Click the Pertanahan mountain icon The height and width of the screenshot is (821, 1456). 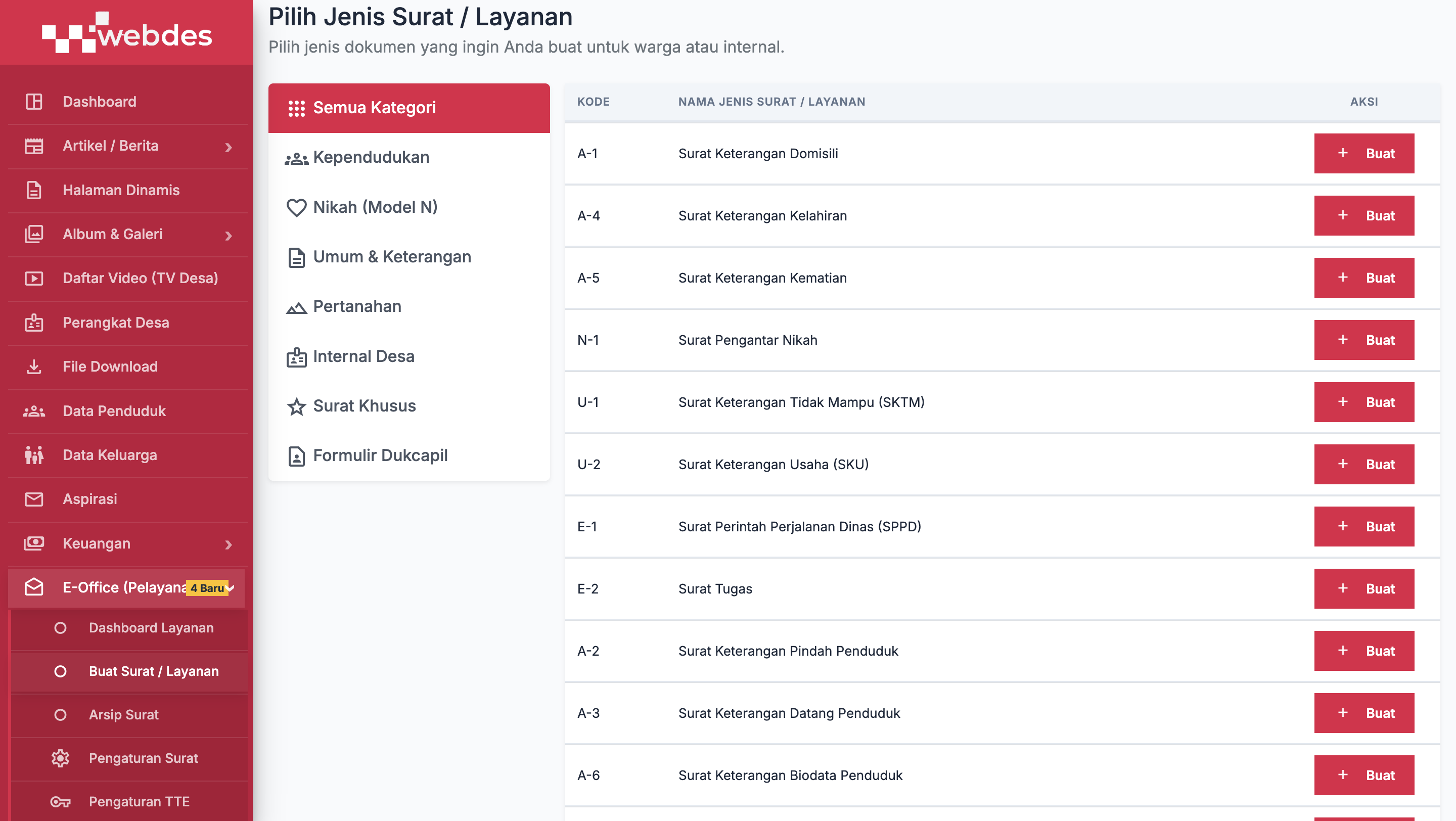click(296, 307)
